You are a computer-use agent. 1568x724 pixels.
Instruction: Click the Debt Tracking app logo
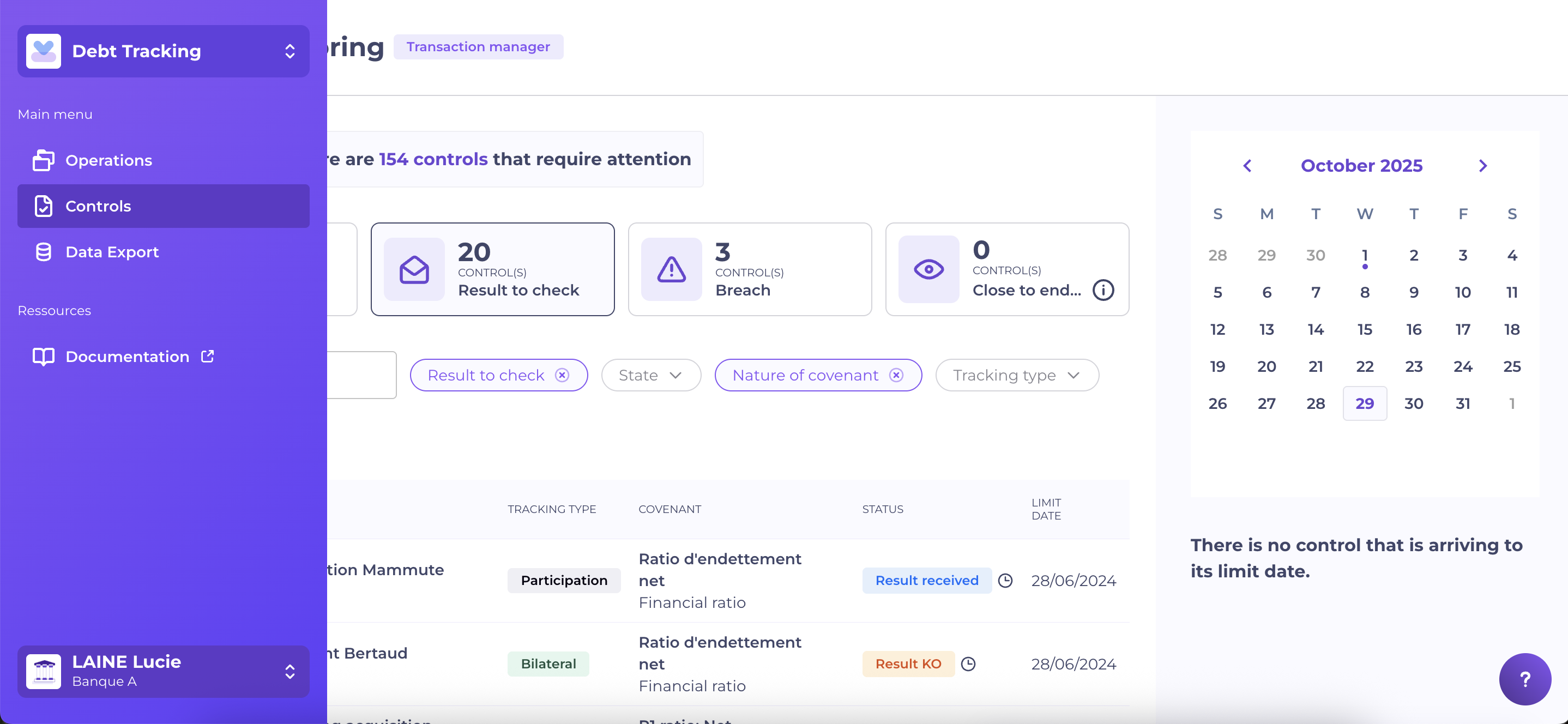(44, 51)
